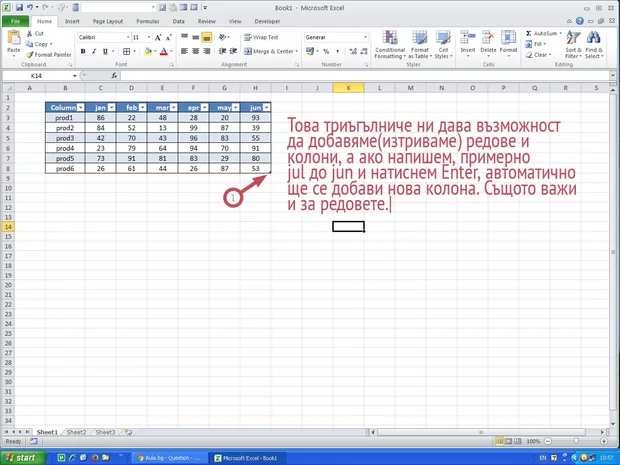Toggle Underline formatting
The width and height of the screenshot is (620, 465).
[x=105, y=51]
